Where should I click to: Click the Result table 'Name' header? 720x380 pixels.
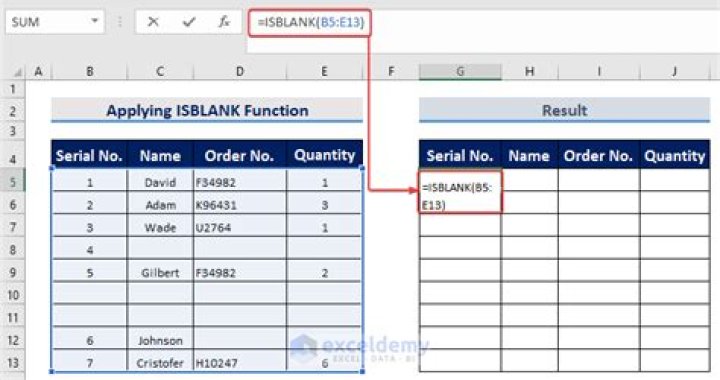pyautogui.click(x=529, y=156)
